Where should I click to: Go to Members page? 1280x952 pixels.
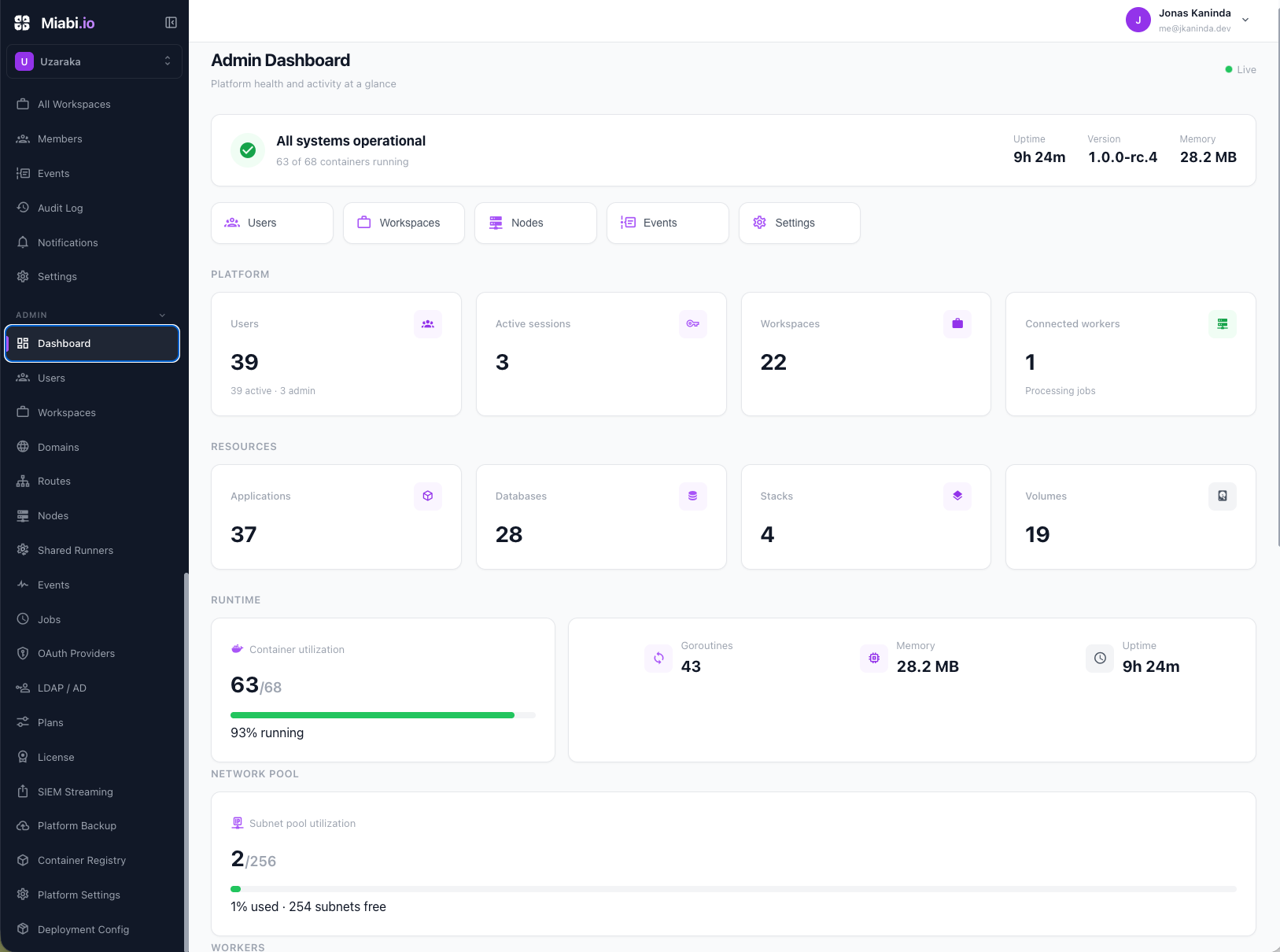click(x=93, y=138)
